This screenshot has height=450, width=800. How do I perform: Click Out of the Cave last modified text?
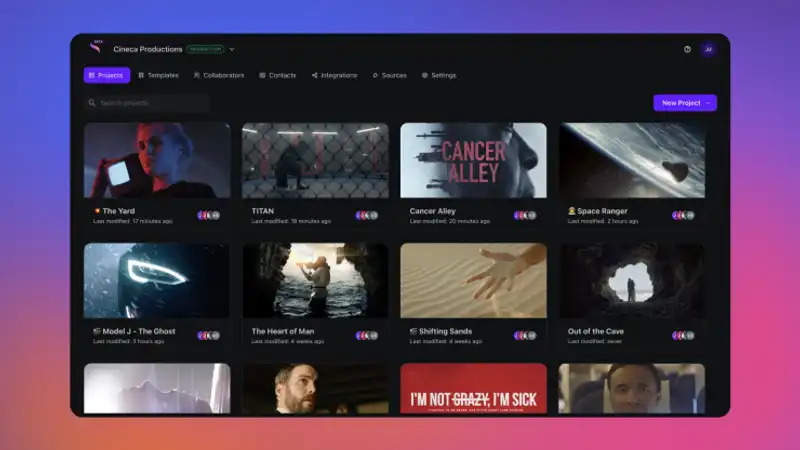(594, 341)
